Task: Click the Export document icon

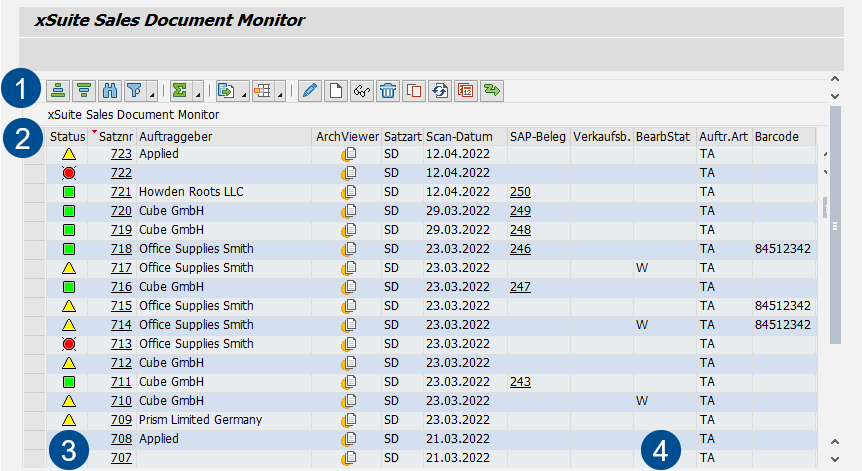Action: pos(226,91)
